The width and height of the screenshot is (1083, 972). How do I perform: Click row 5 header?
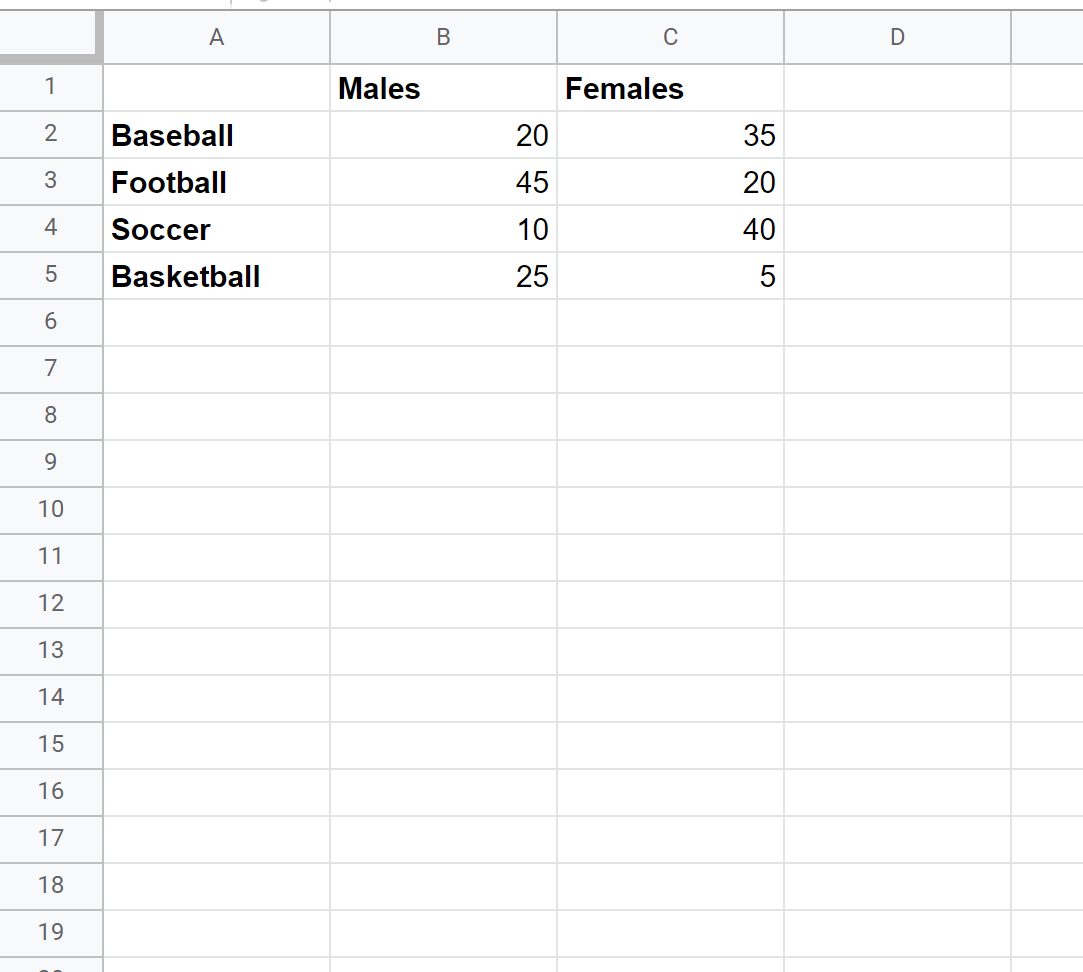click(x=51, y=275)
